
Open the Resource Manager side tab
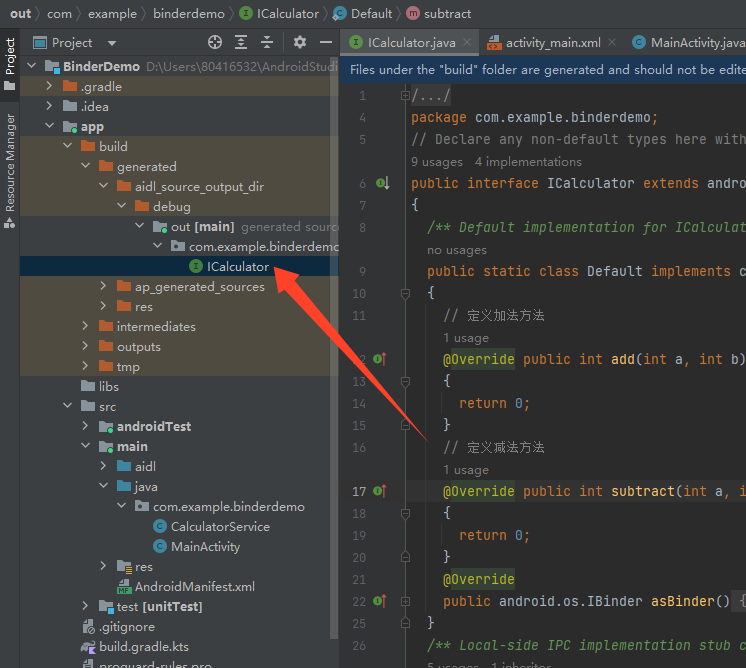[x=10, y=170]
